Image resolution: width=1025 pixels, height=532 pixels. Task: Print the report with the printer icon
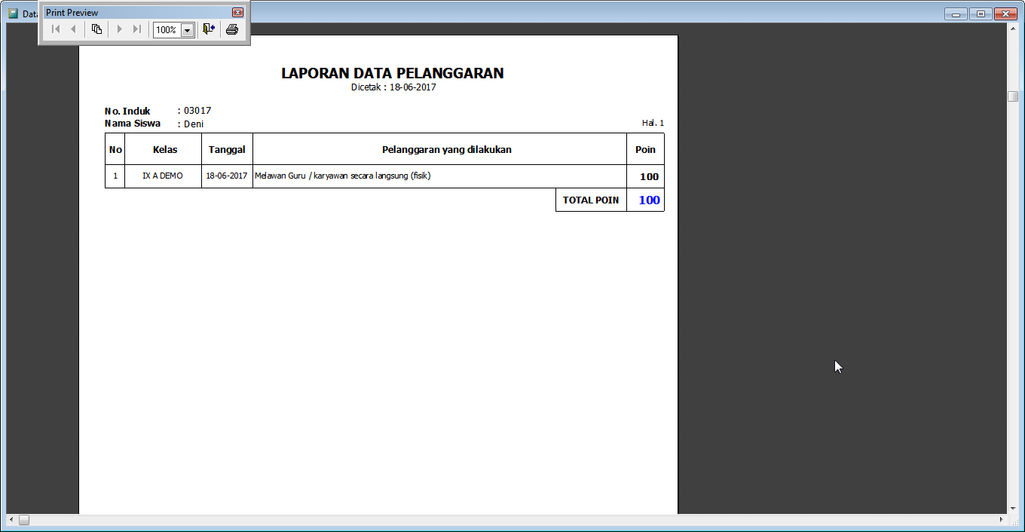[232, 30]
